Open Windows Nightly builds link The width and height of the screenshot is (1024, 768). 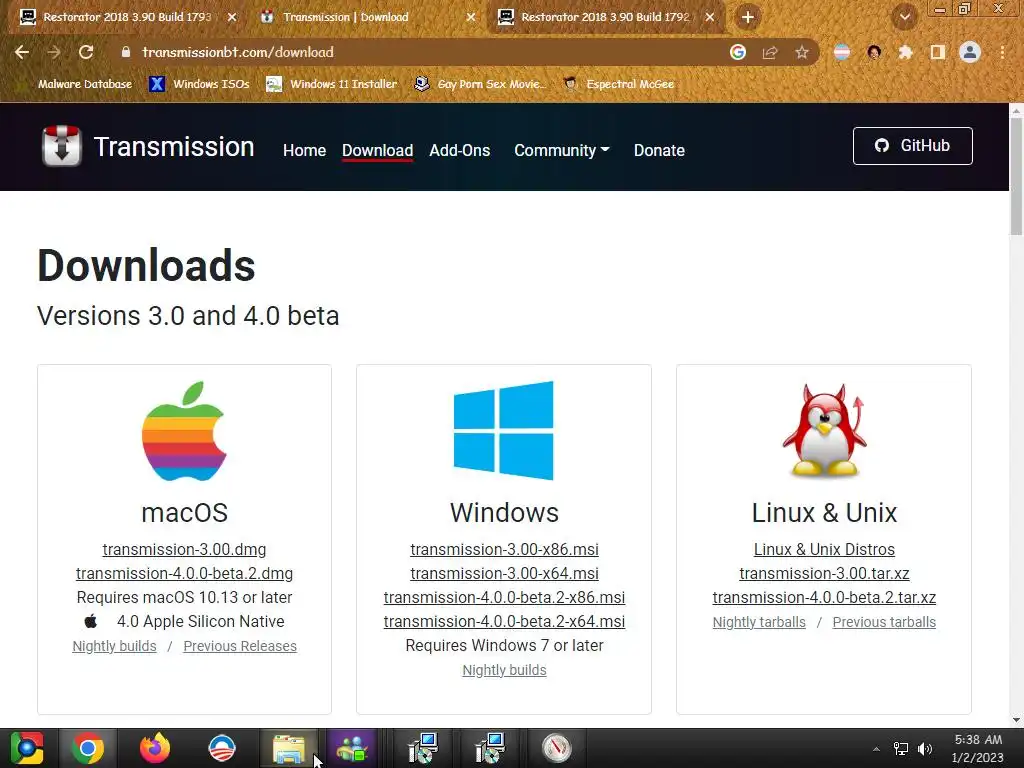coord(504,671)
